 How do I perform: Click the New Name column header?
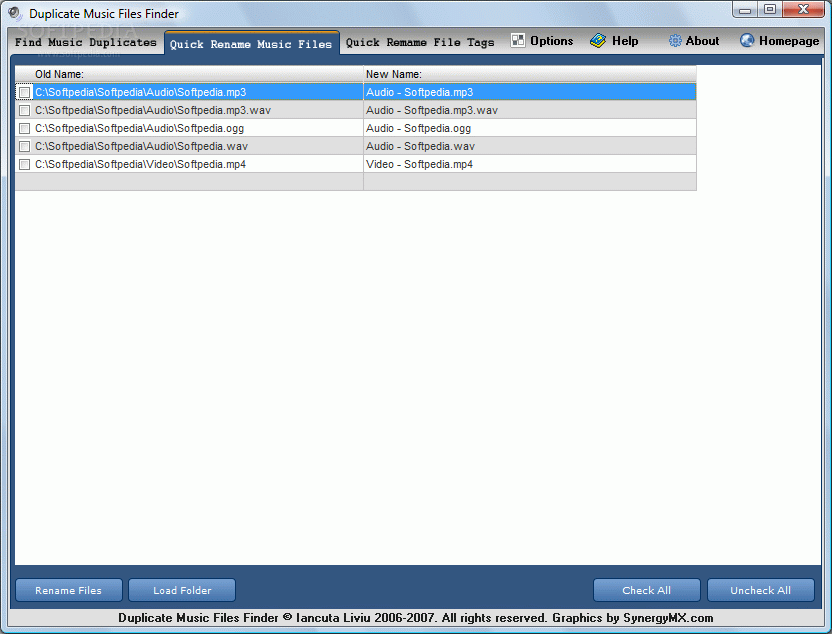(x=530, y=74)
